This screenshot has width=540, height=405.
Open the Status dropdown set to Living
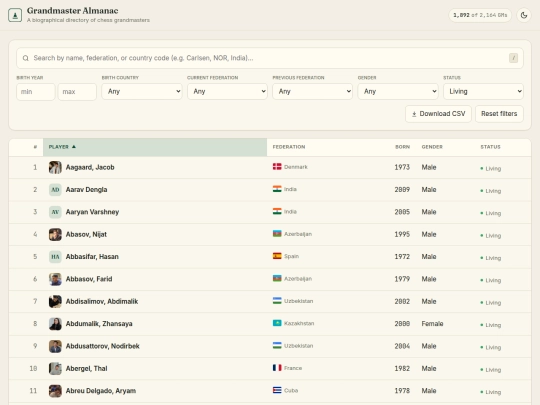[x=483, y=92]
